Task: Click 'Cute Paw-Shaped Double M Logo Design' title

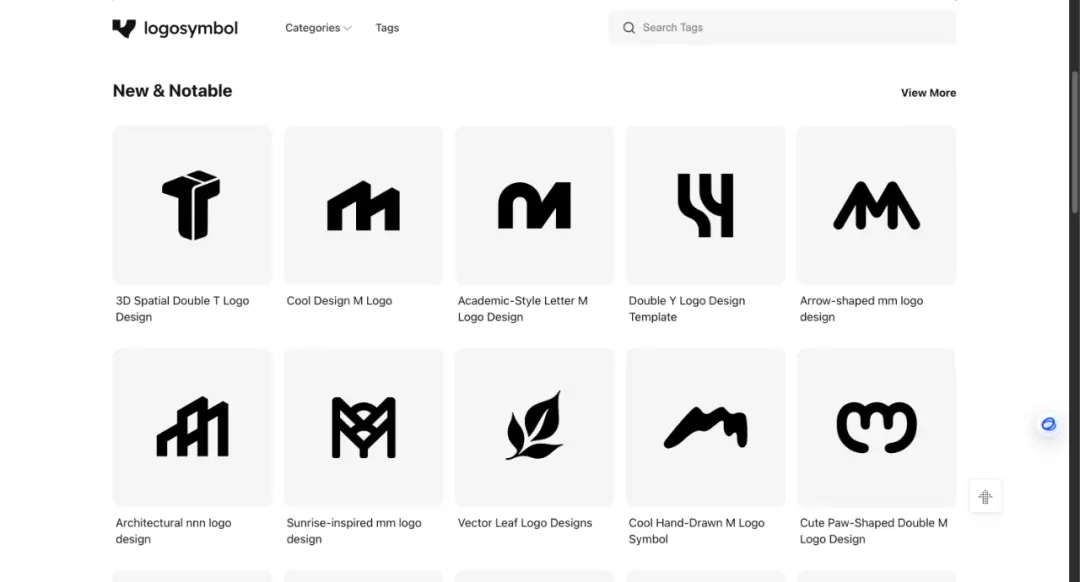Action: pyautogui.click(x=873, y=531)
